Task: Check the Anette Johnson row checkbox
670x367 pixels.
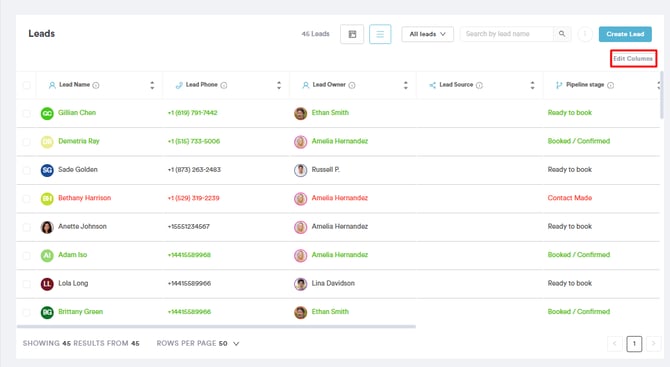Action: pos(26,227)
